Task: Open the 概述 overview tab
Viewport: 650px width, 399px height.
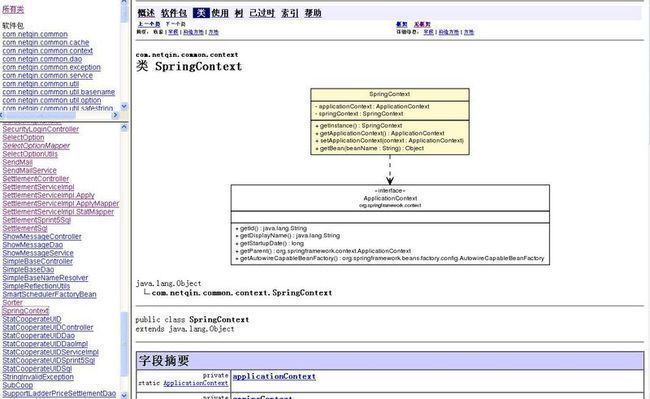Action: coord(146,13)
